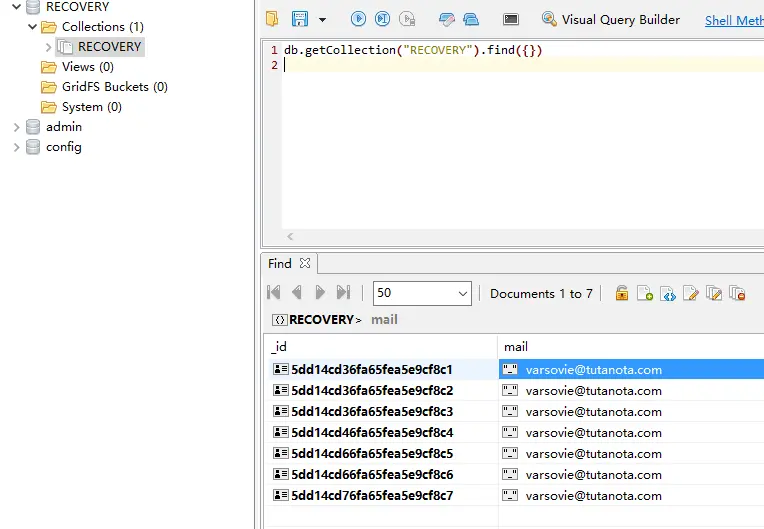Click the mail value in row cf8c2

pos(593,391)
